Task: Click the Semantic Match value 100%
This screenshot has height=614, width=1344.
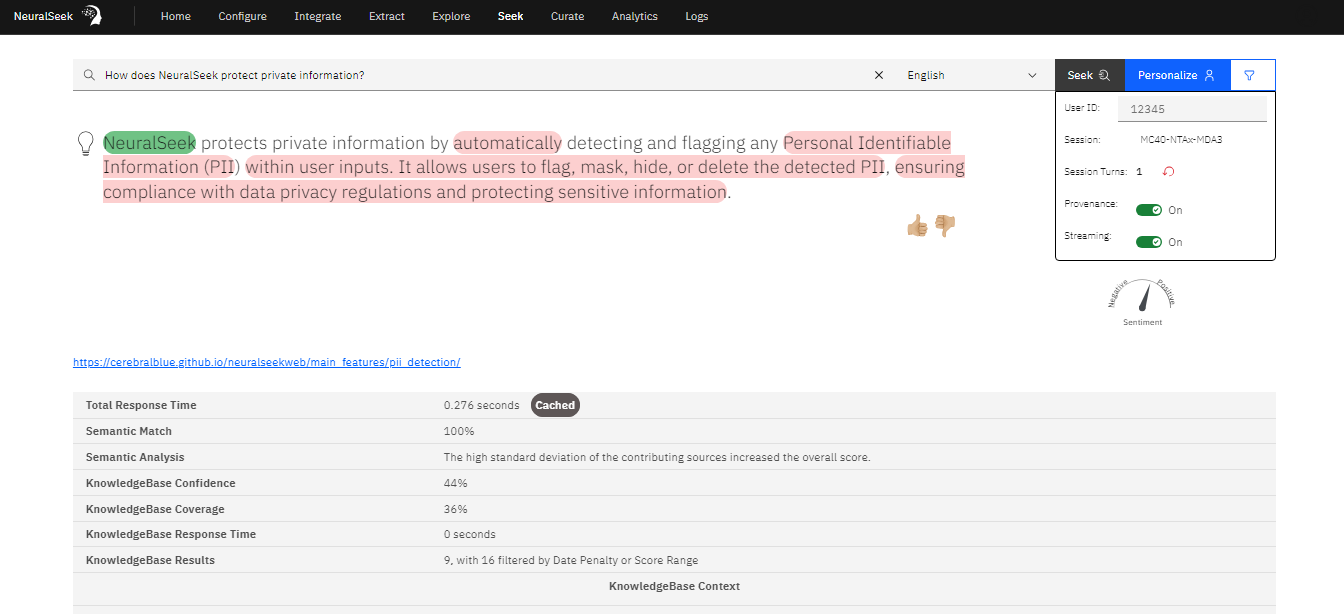Action: [x=459, y=431]
